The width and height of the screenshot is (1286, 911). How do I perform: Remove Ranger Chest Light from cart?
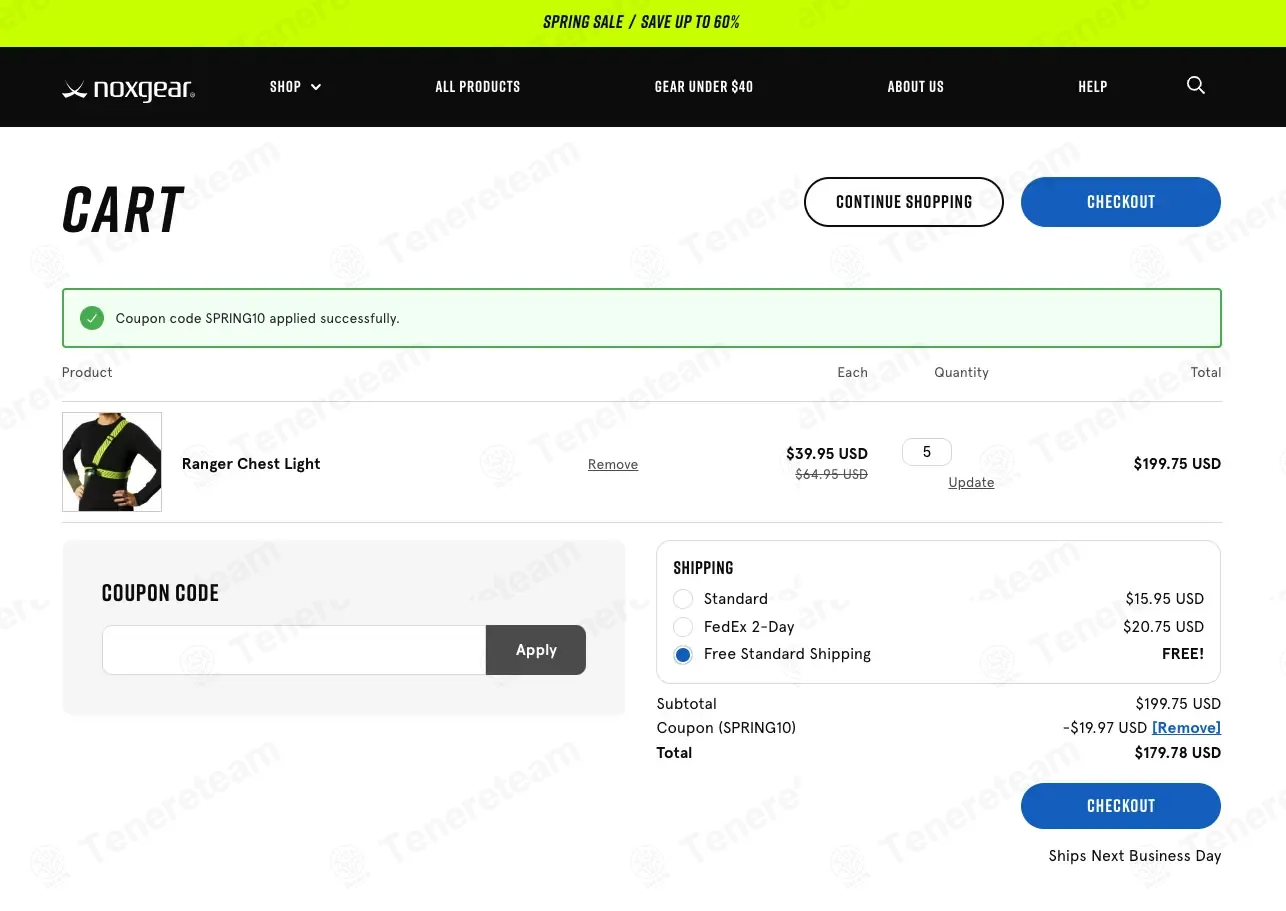coord(613,464)
